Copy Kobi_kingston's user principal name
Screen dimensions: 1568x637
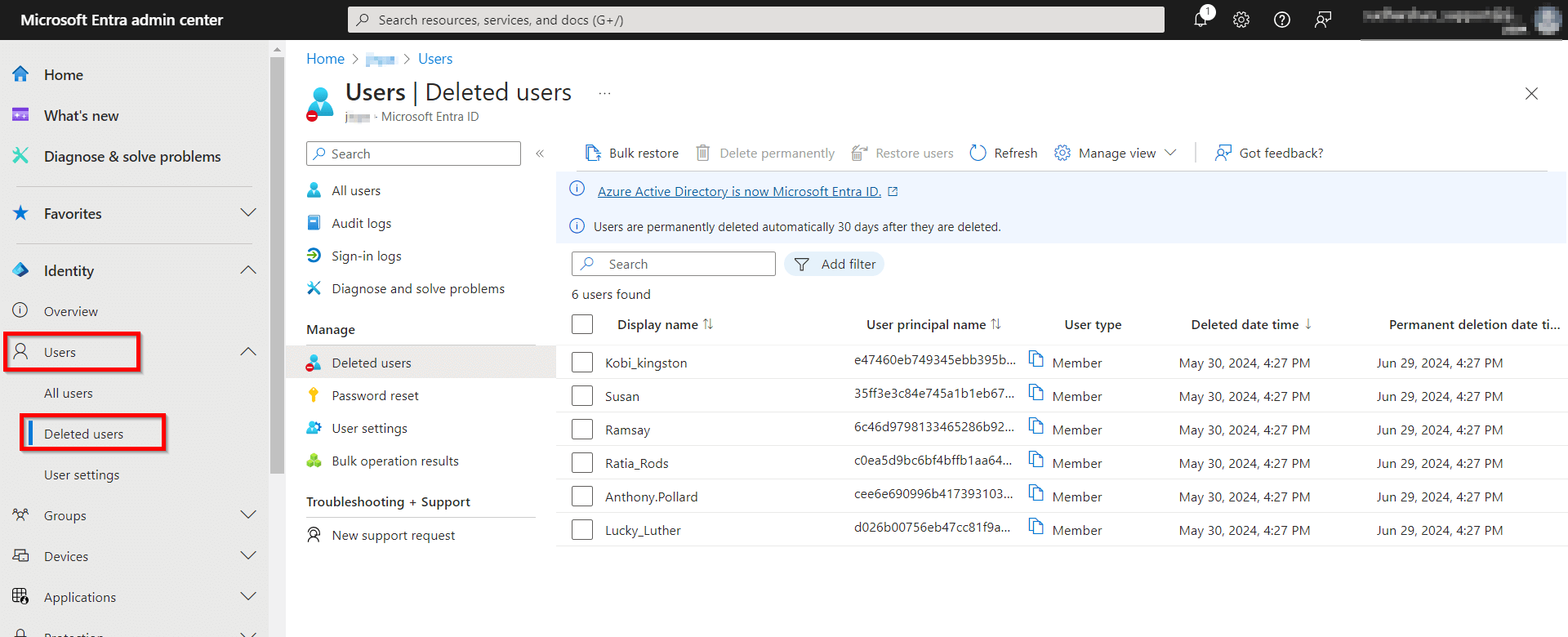click(x=1036, y=359)
